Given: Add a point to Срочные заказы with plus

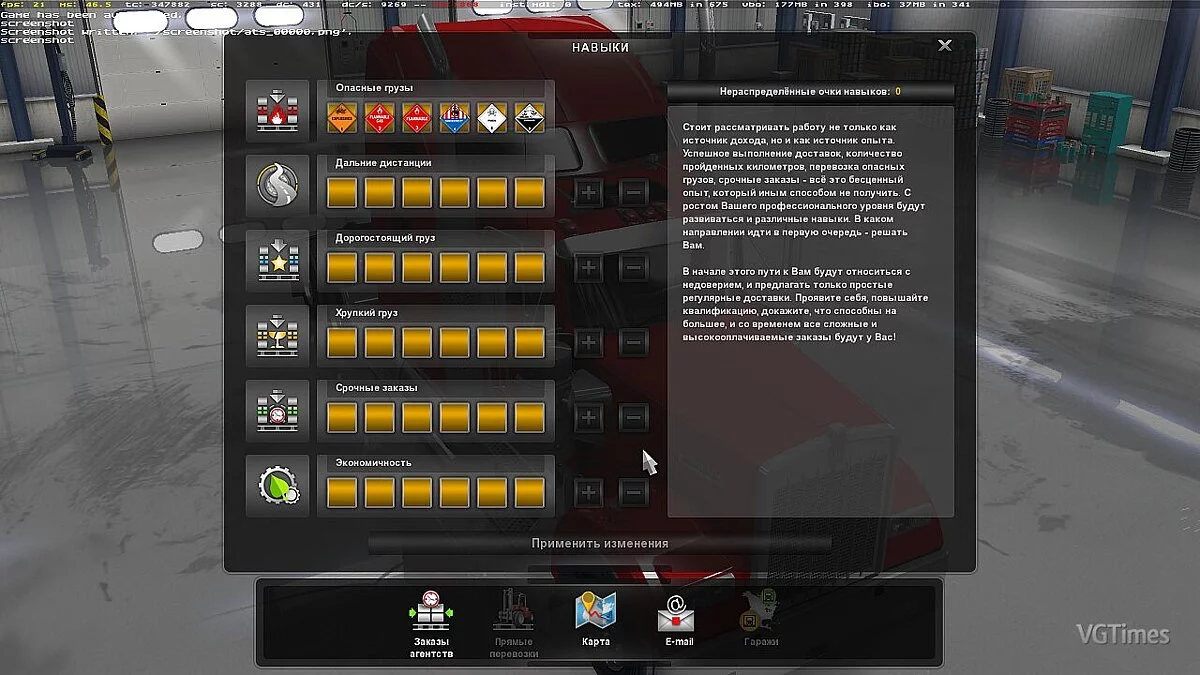Looking at the screenshot, I should [588, 417].
